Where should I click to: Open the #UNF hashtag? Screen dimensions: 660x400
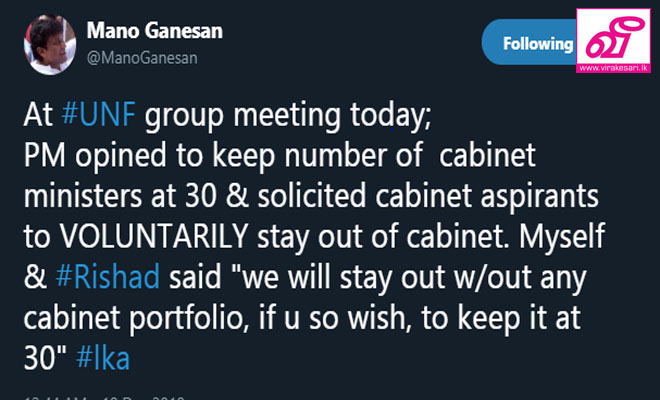98,114
